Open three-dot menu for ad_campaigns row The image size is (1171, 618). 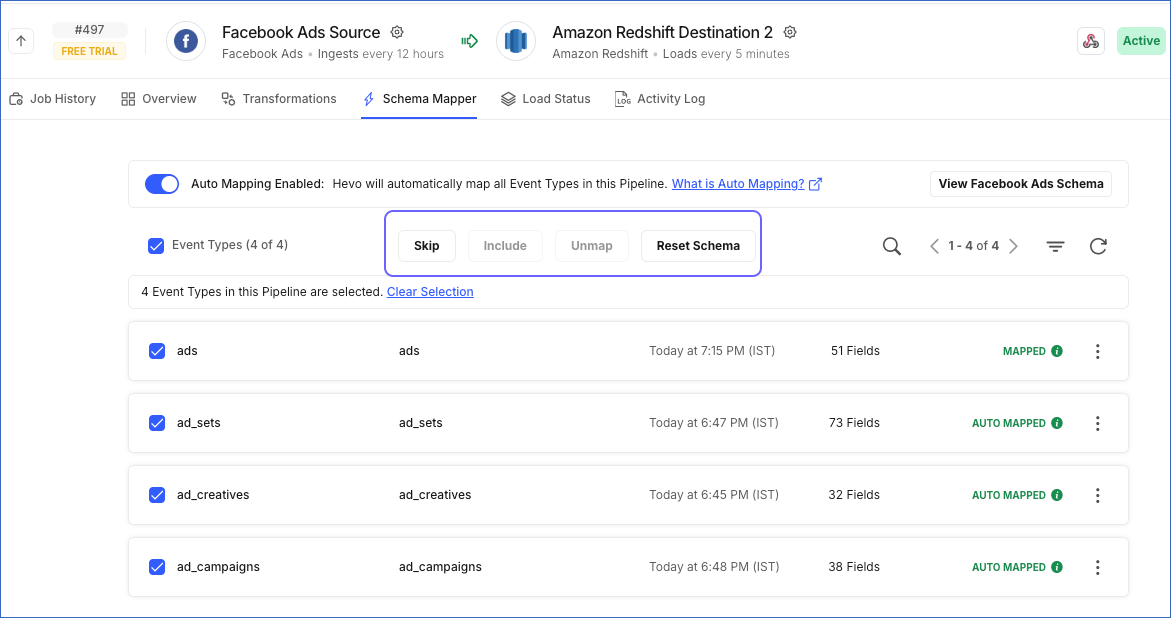(1098, 567)
